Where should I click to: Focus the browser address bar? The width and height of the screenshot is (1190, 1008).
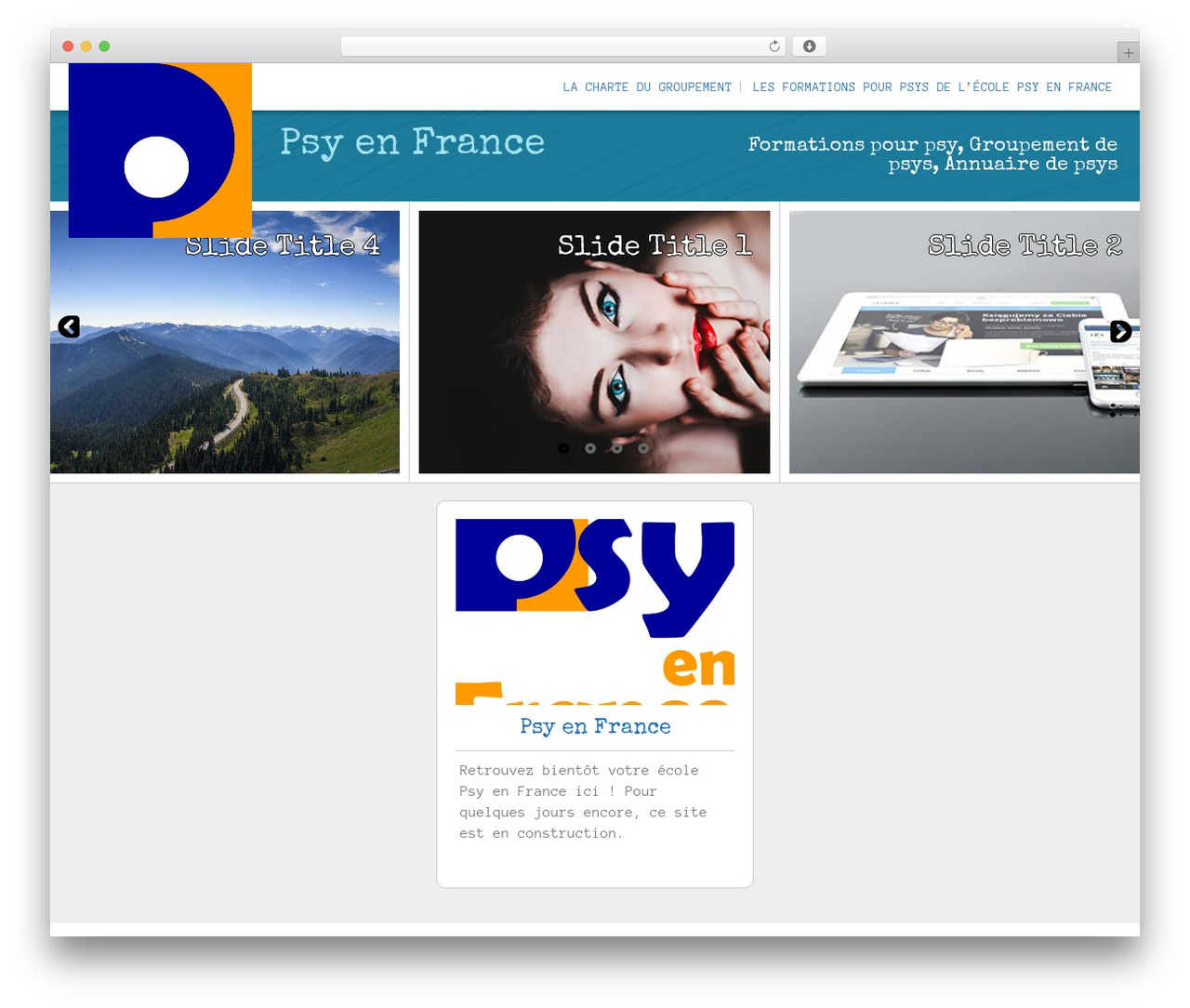563,46
